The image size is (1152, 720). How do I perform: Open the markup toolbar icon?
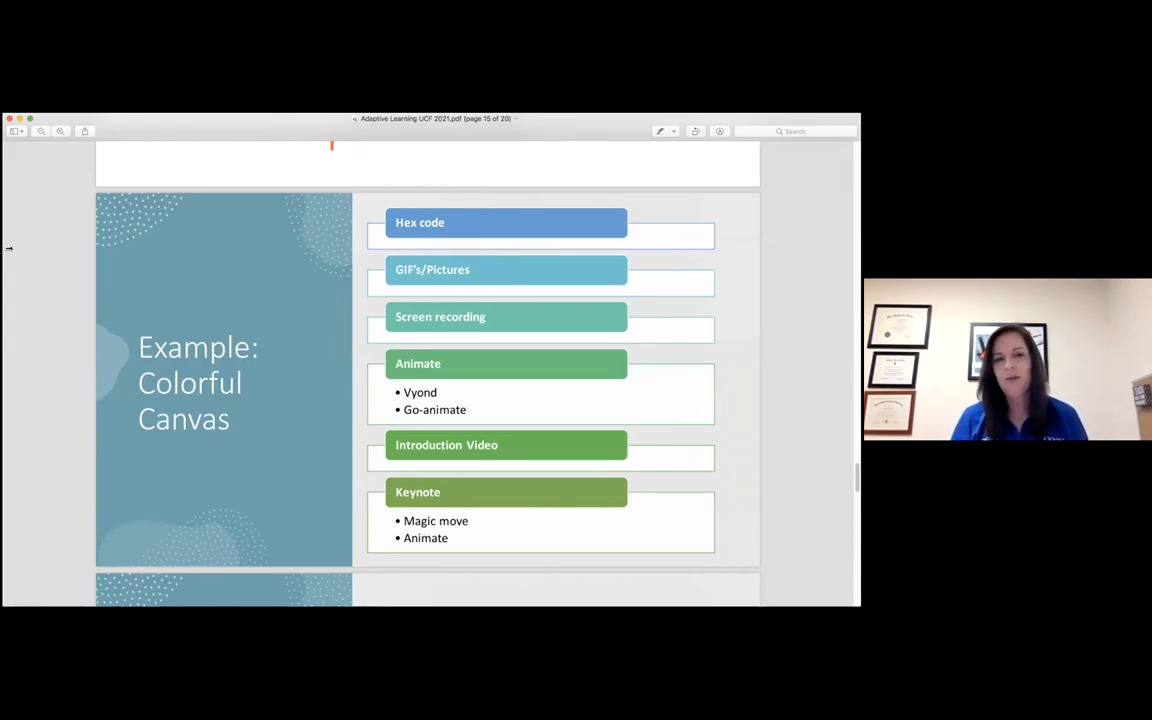719,131
